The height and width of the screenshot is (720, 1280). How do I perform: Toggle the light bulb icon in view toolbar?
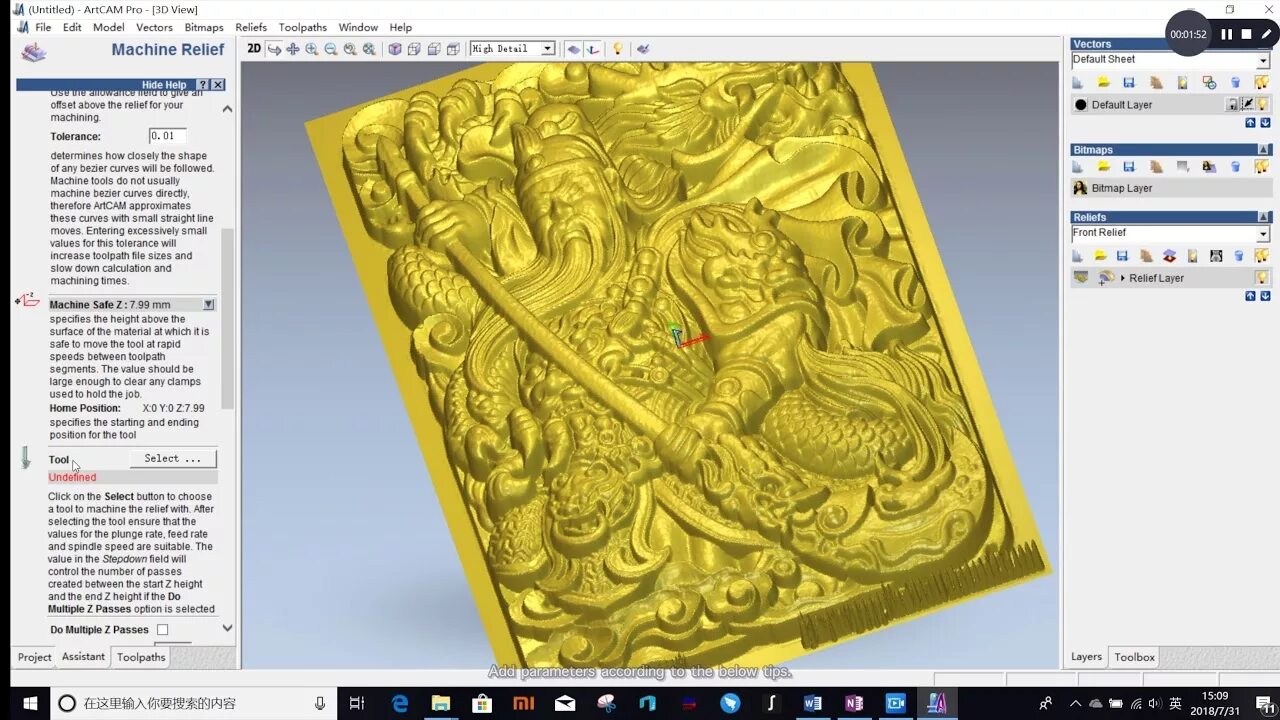pos(618,49)
